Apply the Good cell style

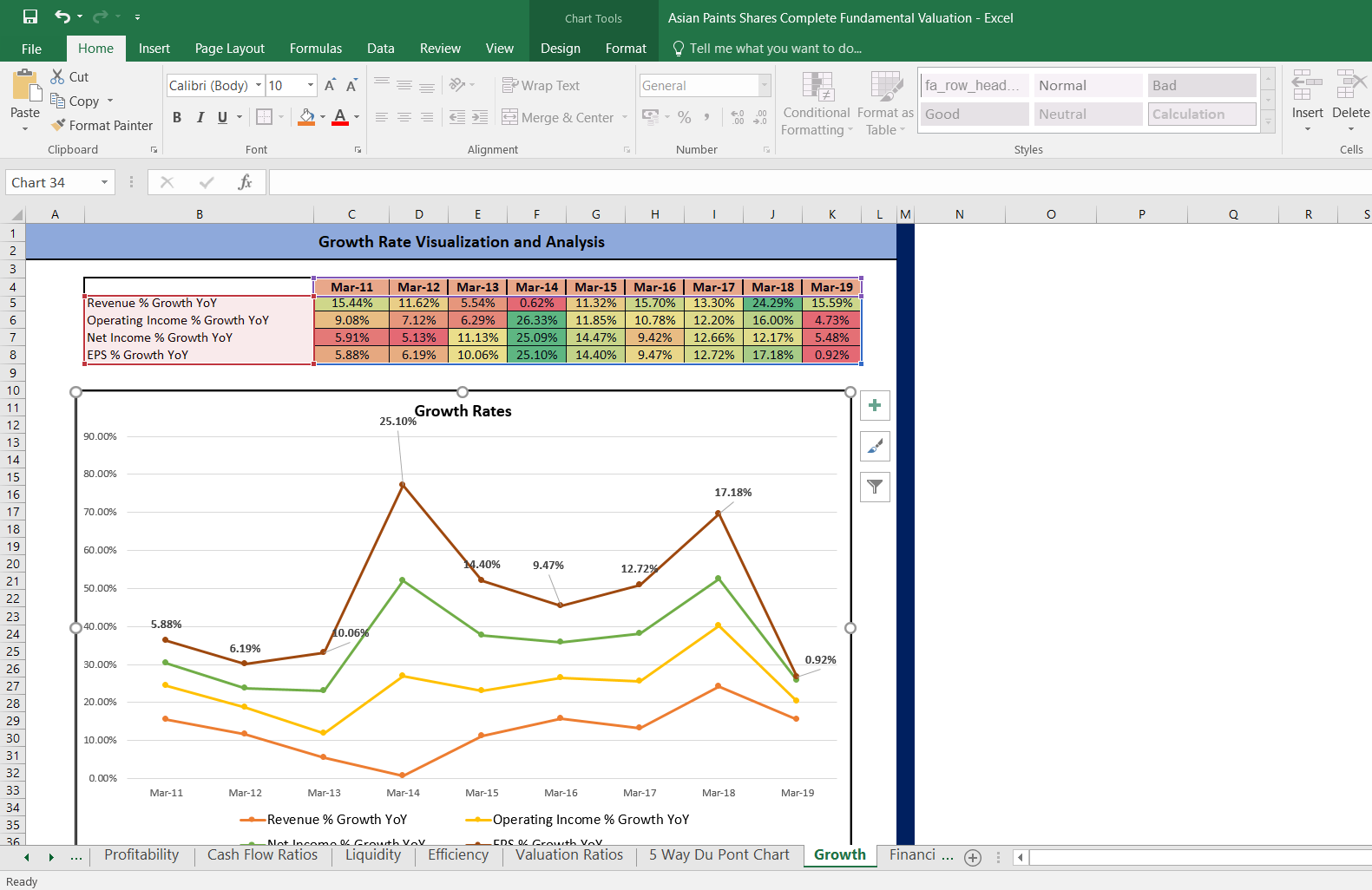(x=975, y=114)
